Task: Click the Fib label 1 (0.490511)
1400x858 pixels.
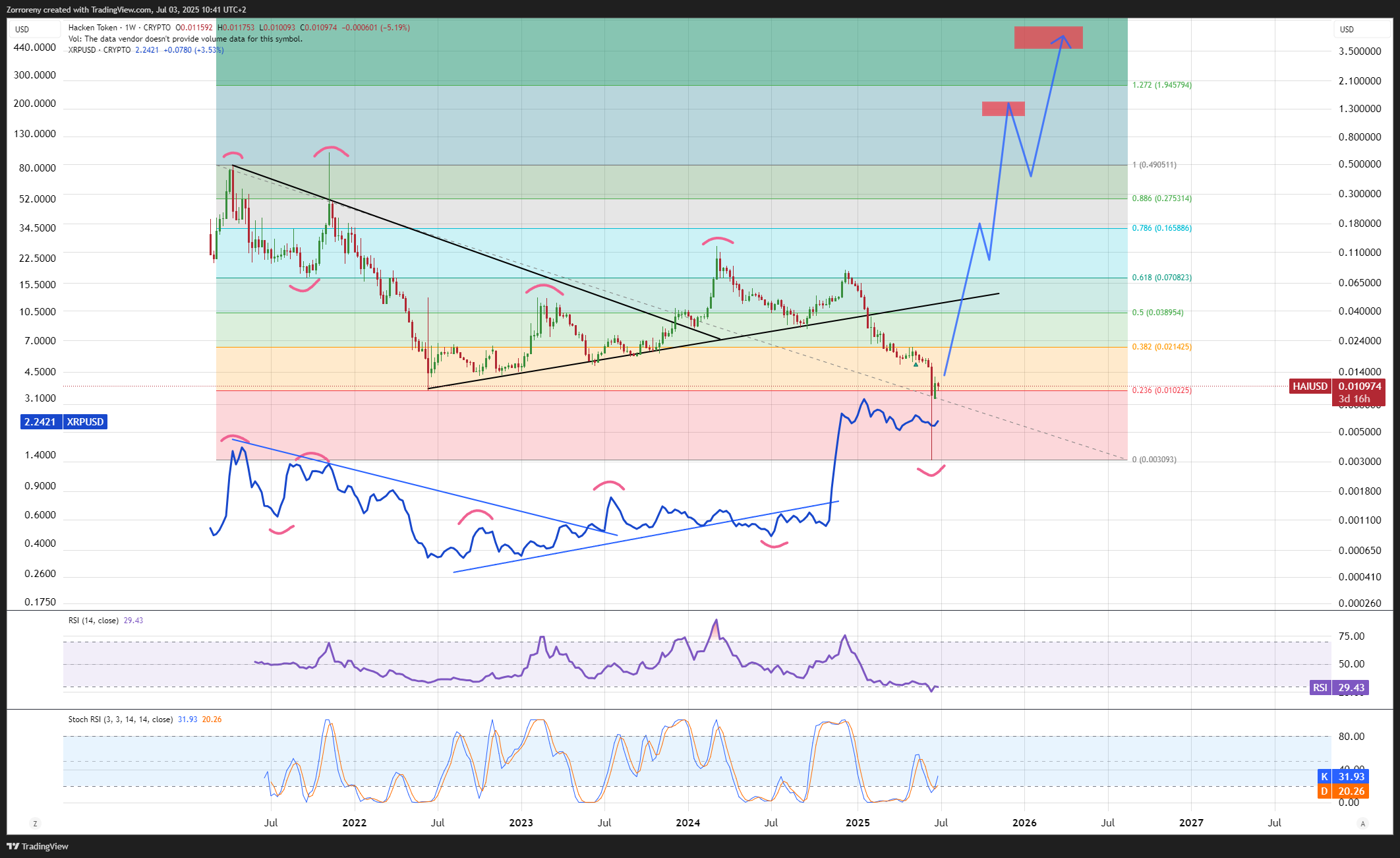Action: click(x=1154, y=165)
